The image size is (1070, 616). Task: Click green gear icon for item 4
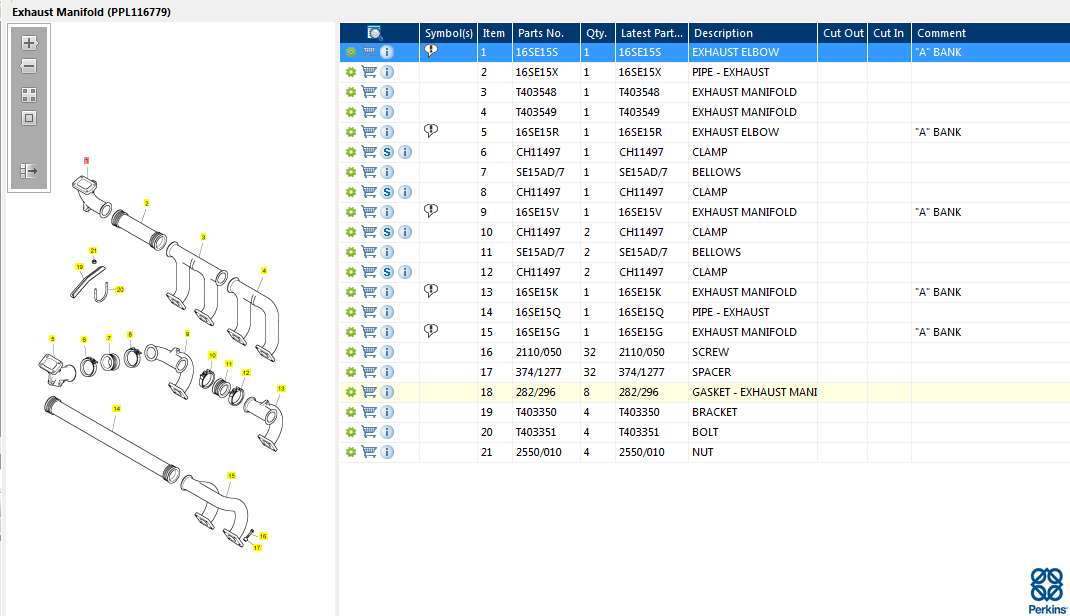coord(351,112)
